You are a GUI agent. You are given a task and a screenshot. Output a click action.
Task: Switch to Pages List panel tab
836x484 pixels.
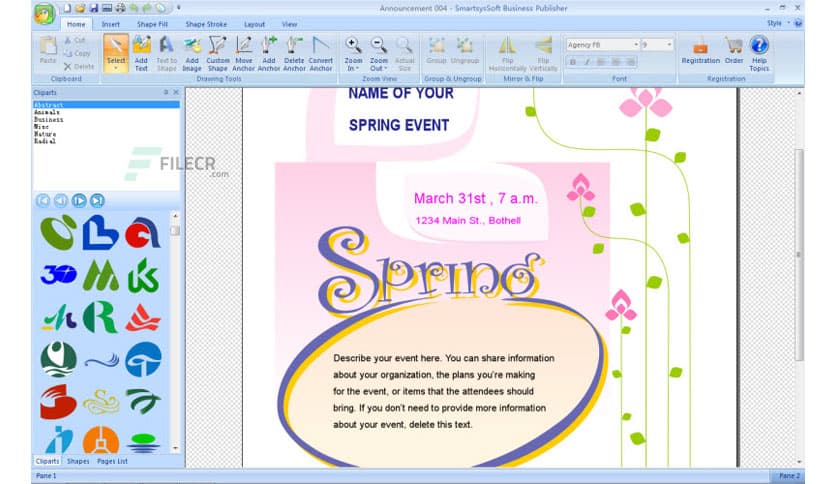112,461
